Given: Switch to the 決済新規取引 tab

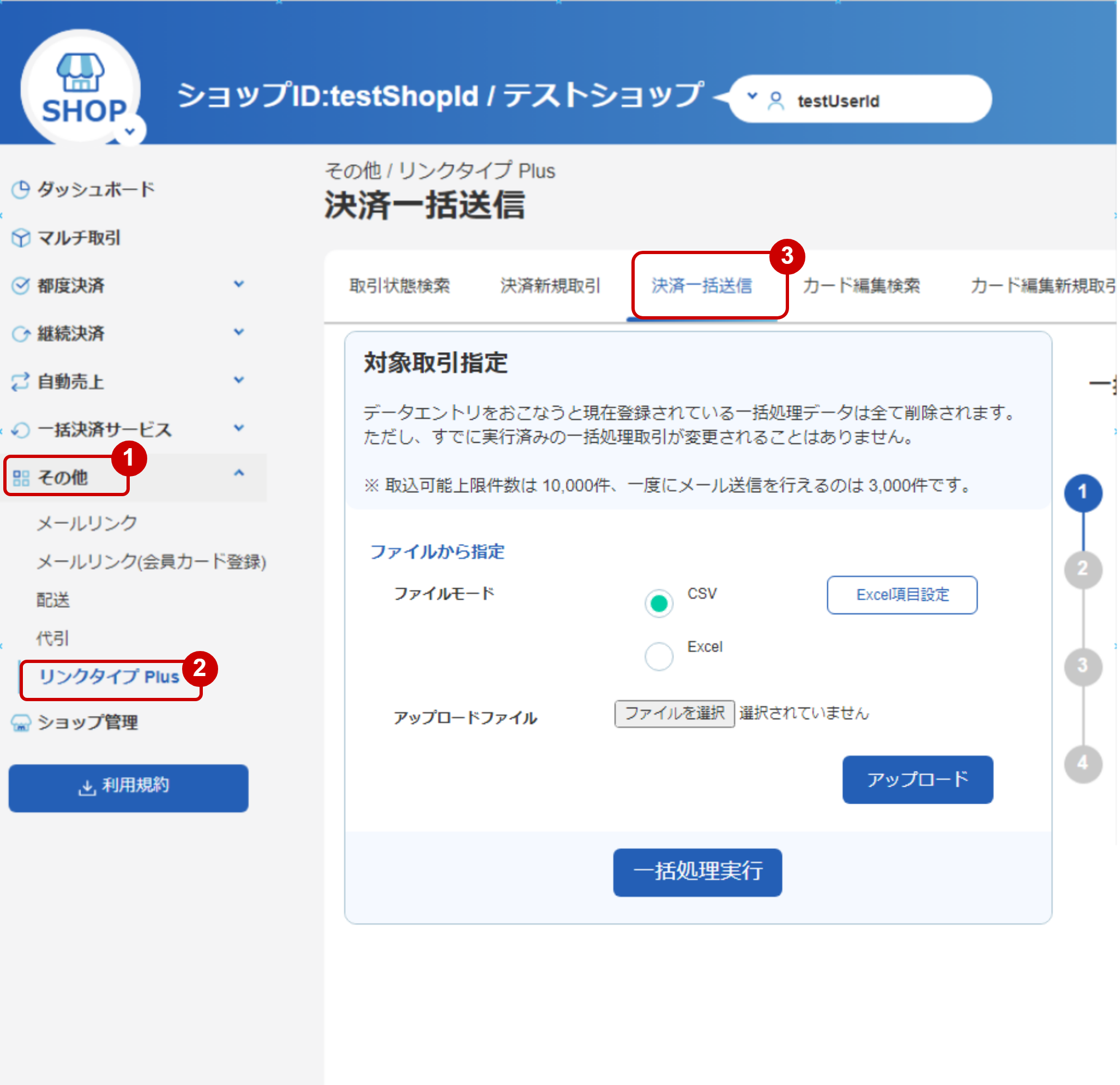Looking at the screenshot, I should coord(550,286).
